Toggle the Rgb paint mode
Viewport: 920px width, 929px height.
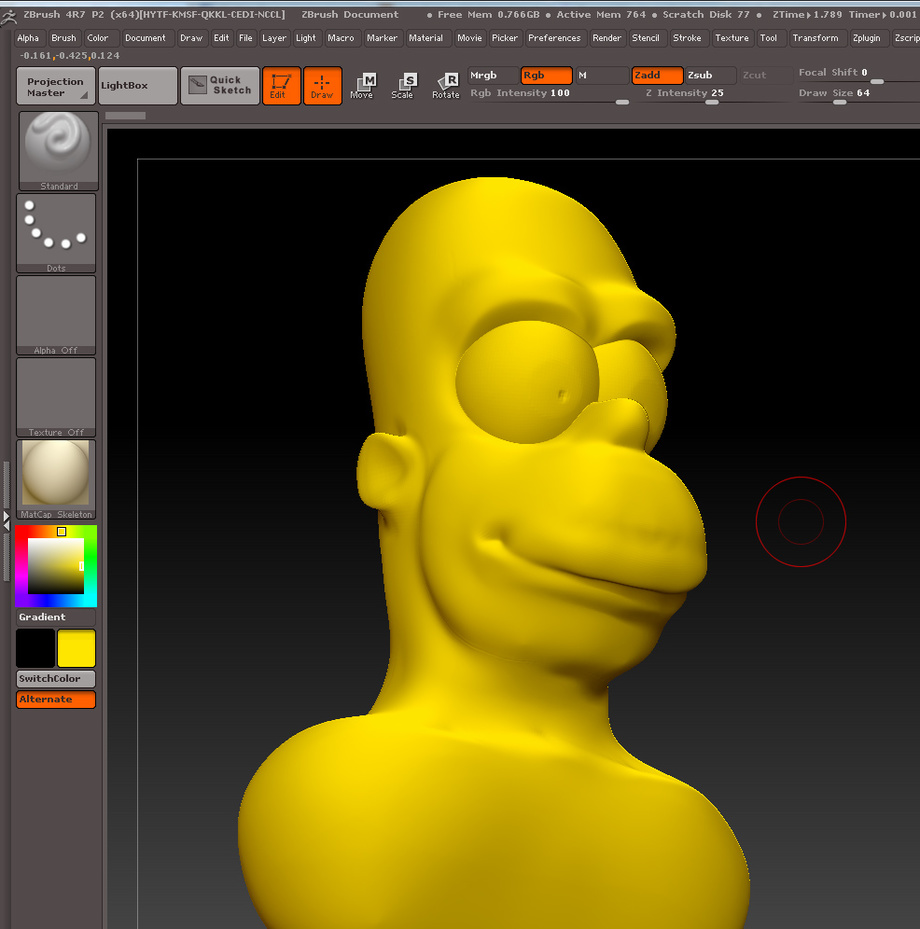[x=546, y=75]
